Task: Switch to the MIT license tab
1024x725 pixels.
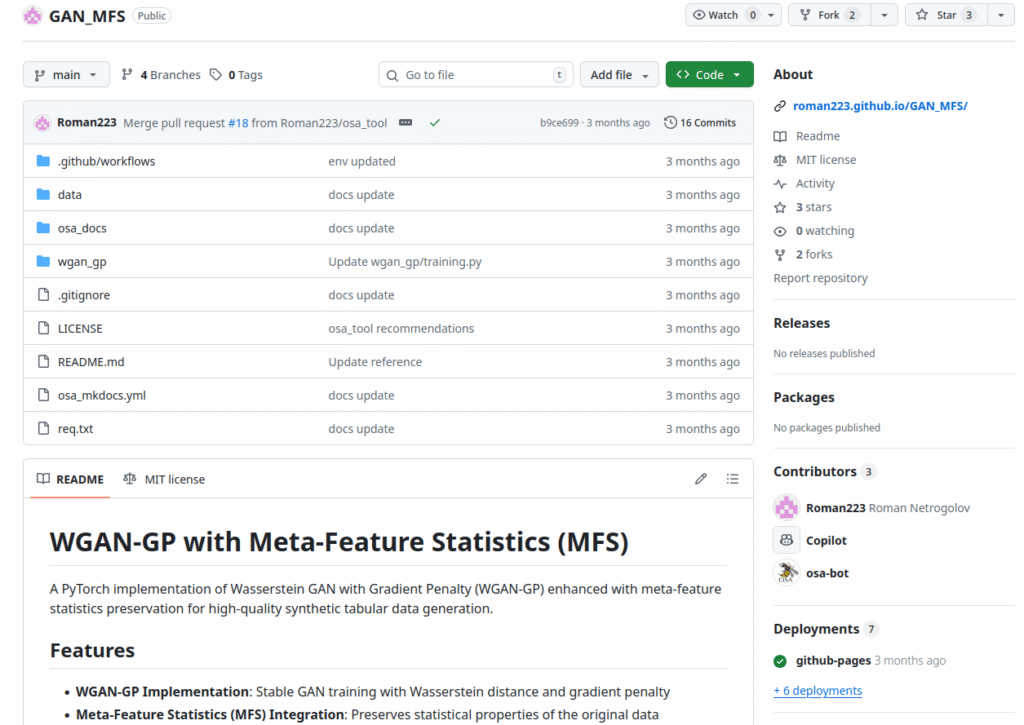Action: click(x=164, y=479)
